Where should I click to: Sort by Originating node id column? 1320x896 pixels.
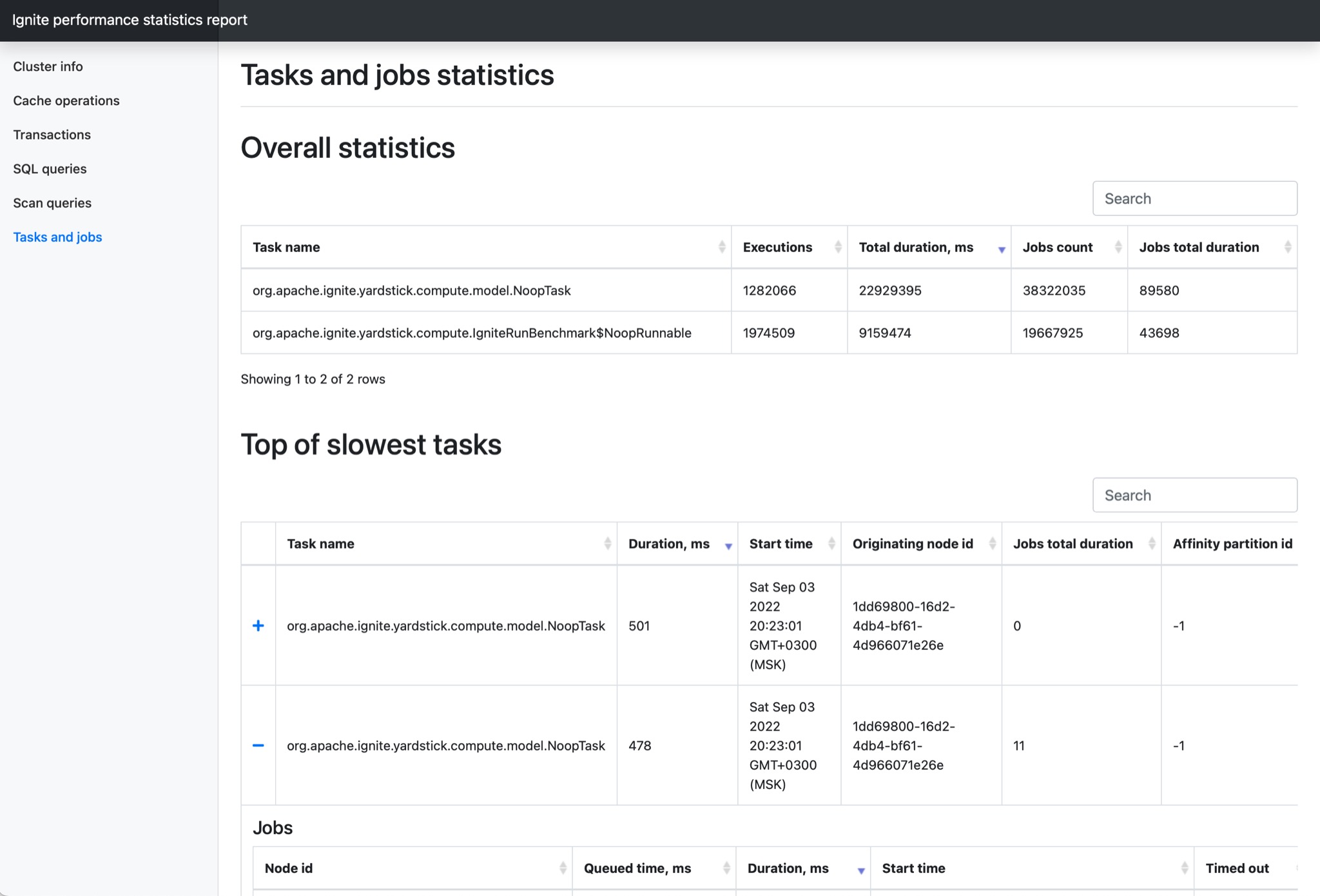(992, 544)
